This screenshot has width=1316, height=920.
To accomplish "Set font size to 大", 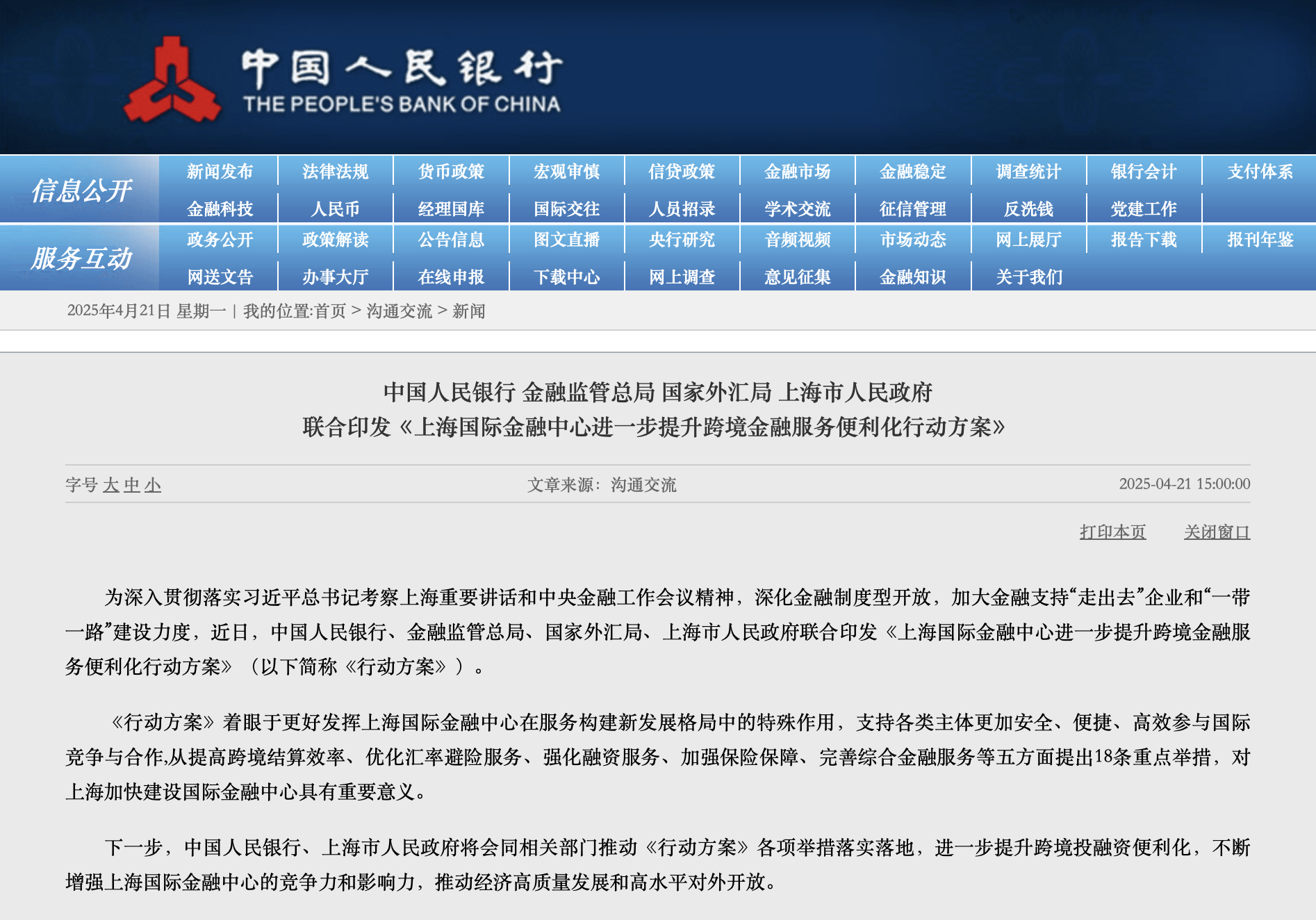I will click(x=111, y=485).
